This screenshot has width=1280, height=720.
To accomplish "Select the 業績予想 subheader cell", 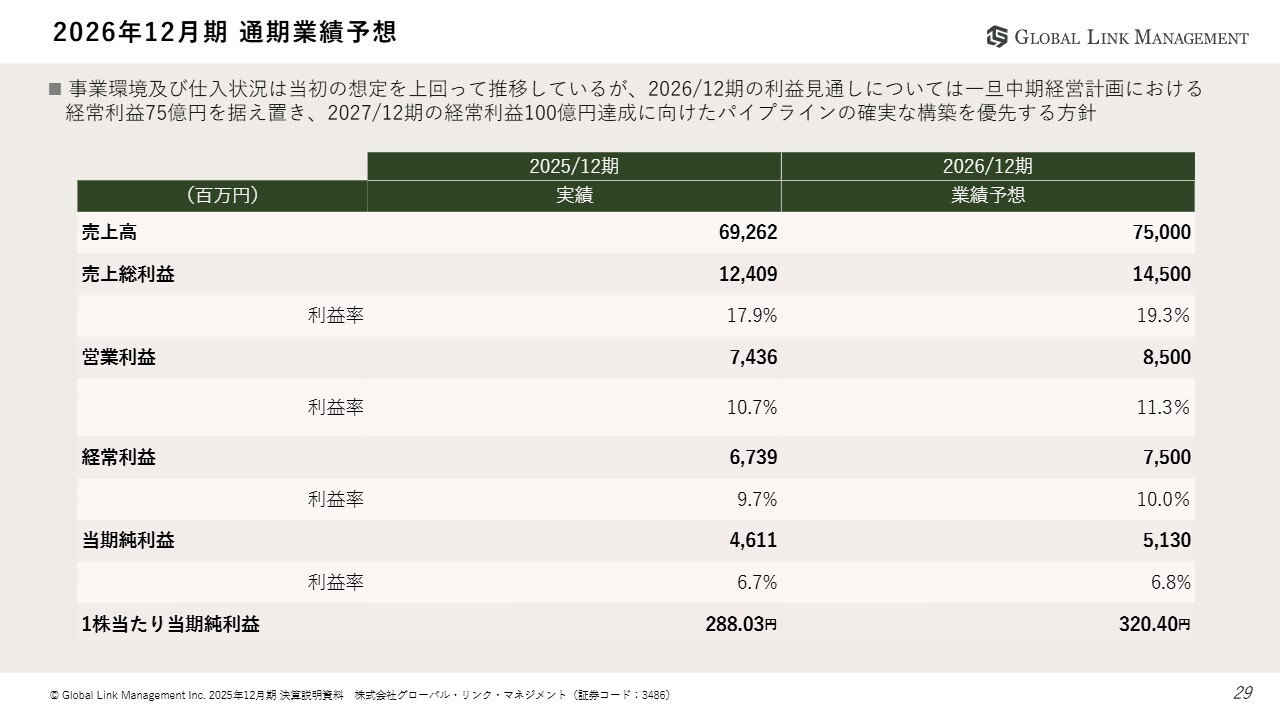I will click(988, 196).
